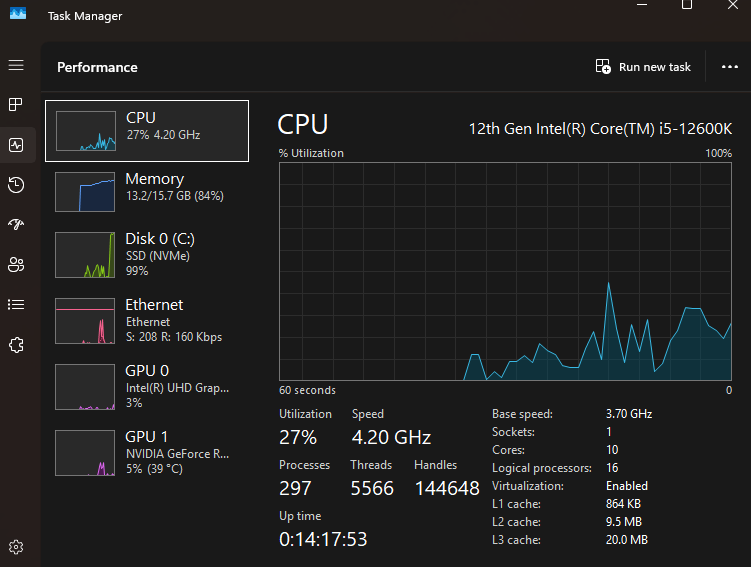Select the CPU performance item
751x567 pixels.
[147, 131]
